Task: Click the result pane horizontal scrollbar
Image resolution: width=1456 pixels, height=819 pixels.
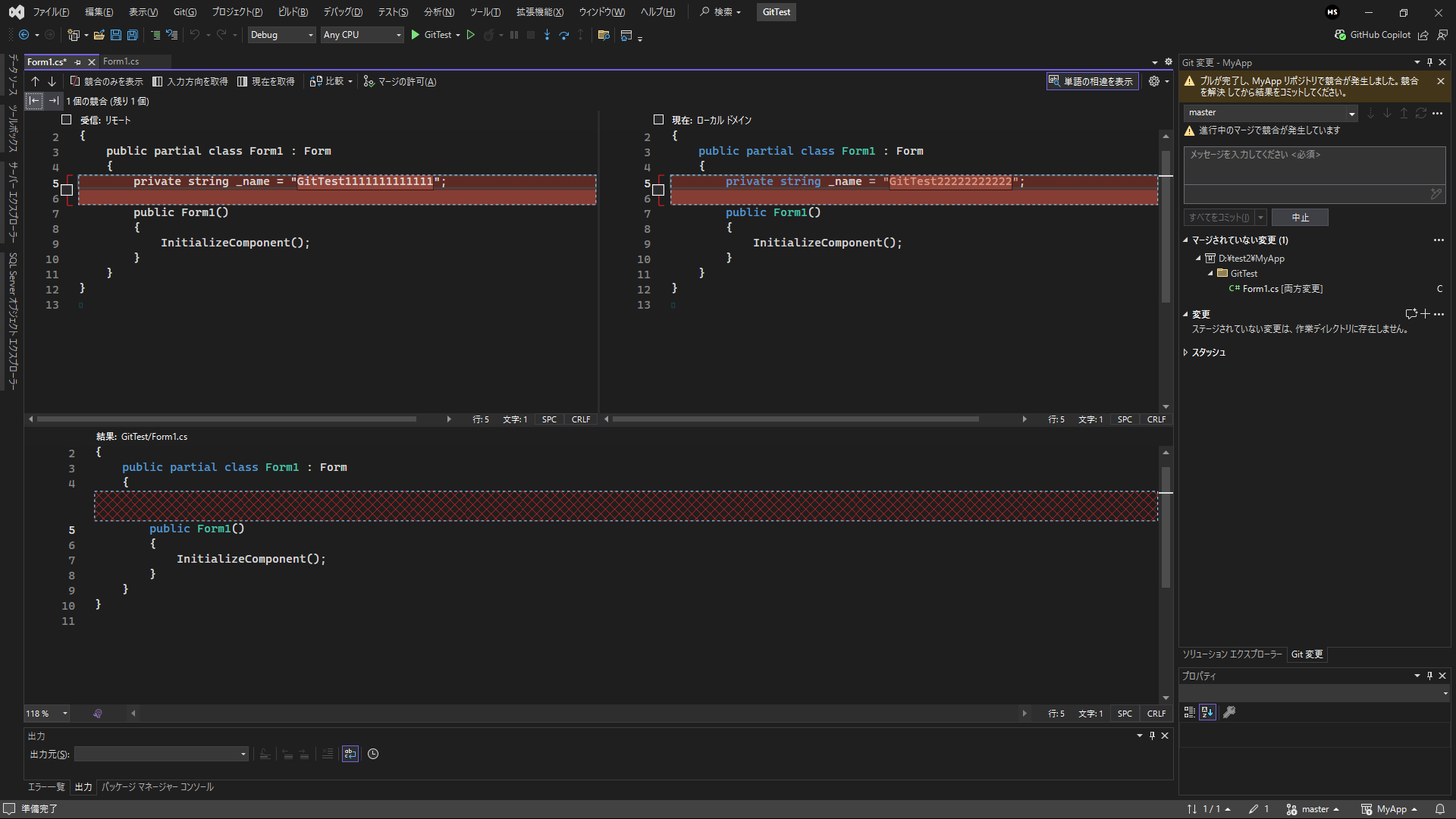Action: coord(576,714)
